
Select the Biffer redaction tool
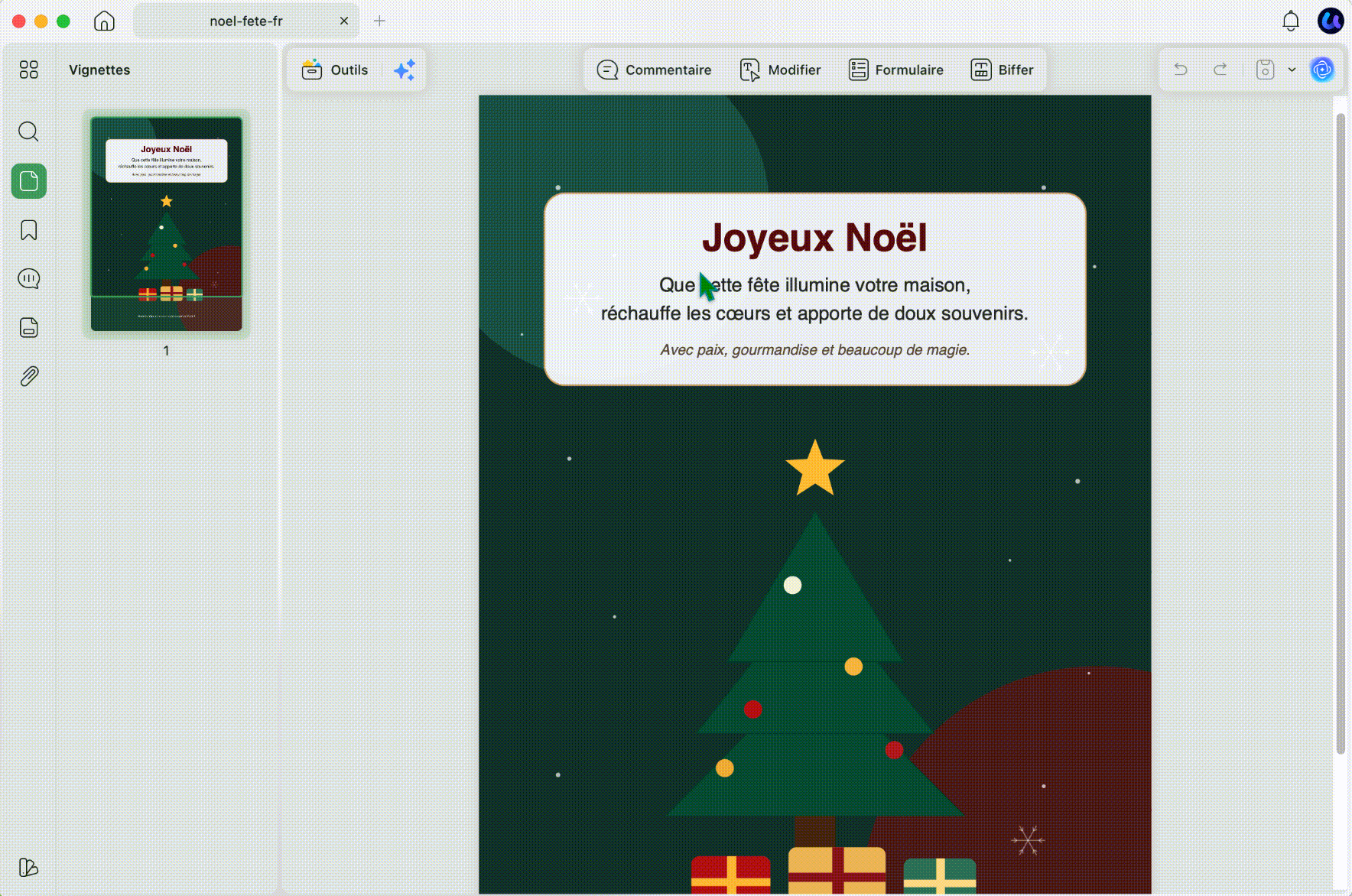tap(1003, 70)
